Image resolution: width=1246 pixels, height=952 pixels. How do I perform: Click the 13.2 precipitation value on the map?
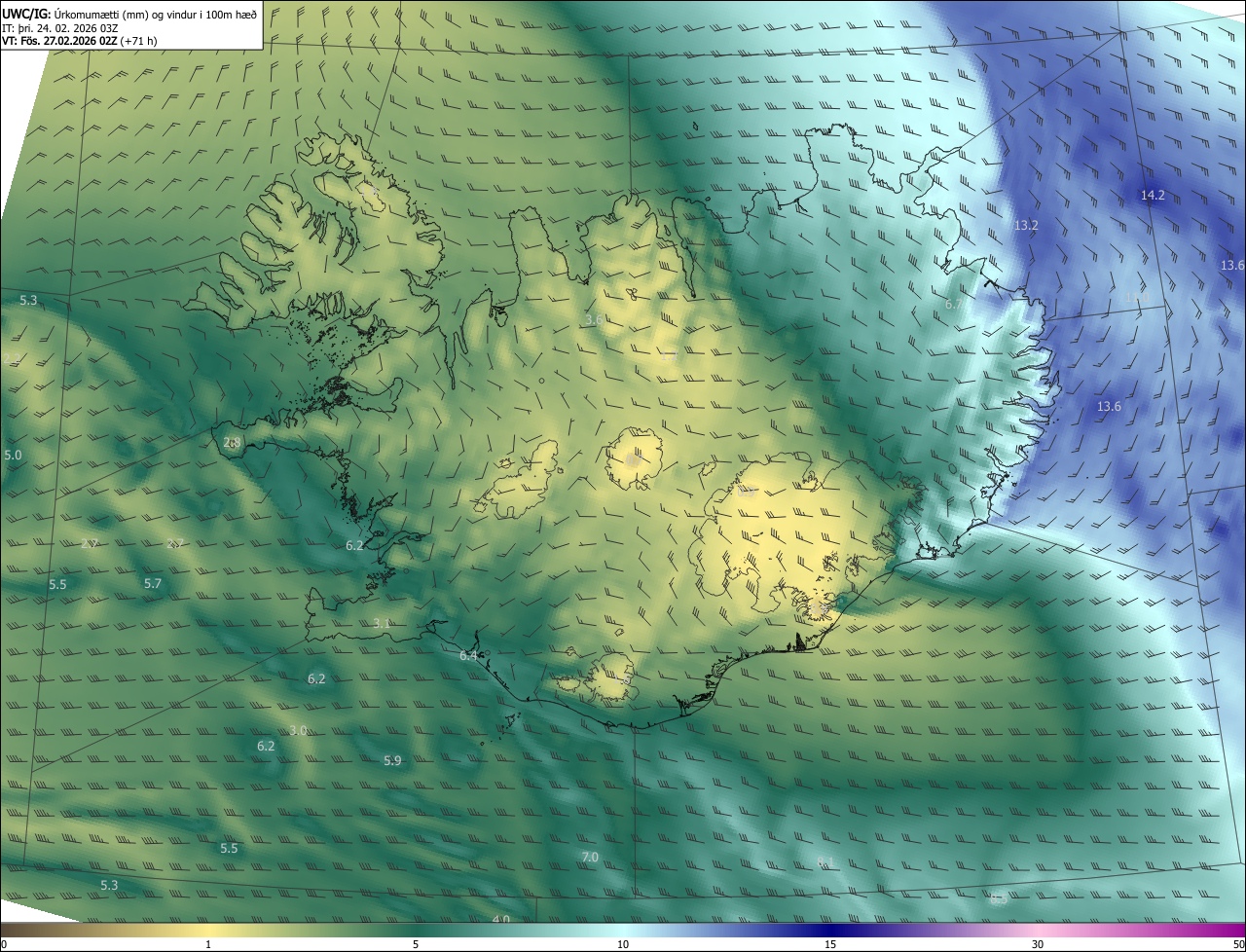pyautogui.click(x=1026, y=225)
